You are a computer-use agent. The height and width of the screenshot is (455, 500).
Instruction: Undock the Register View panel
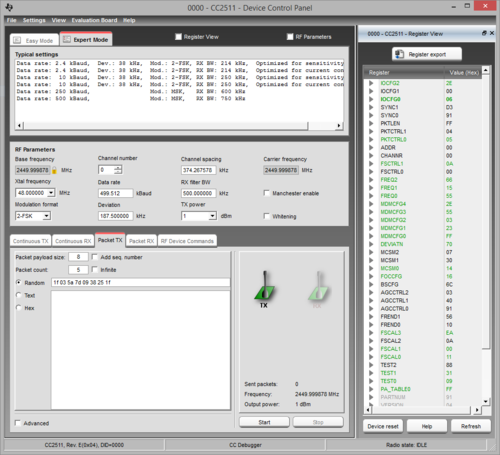pos(484,33)
